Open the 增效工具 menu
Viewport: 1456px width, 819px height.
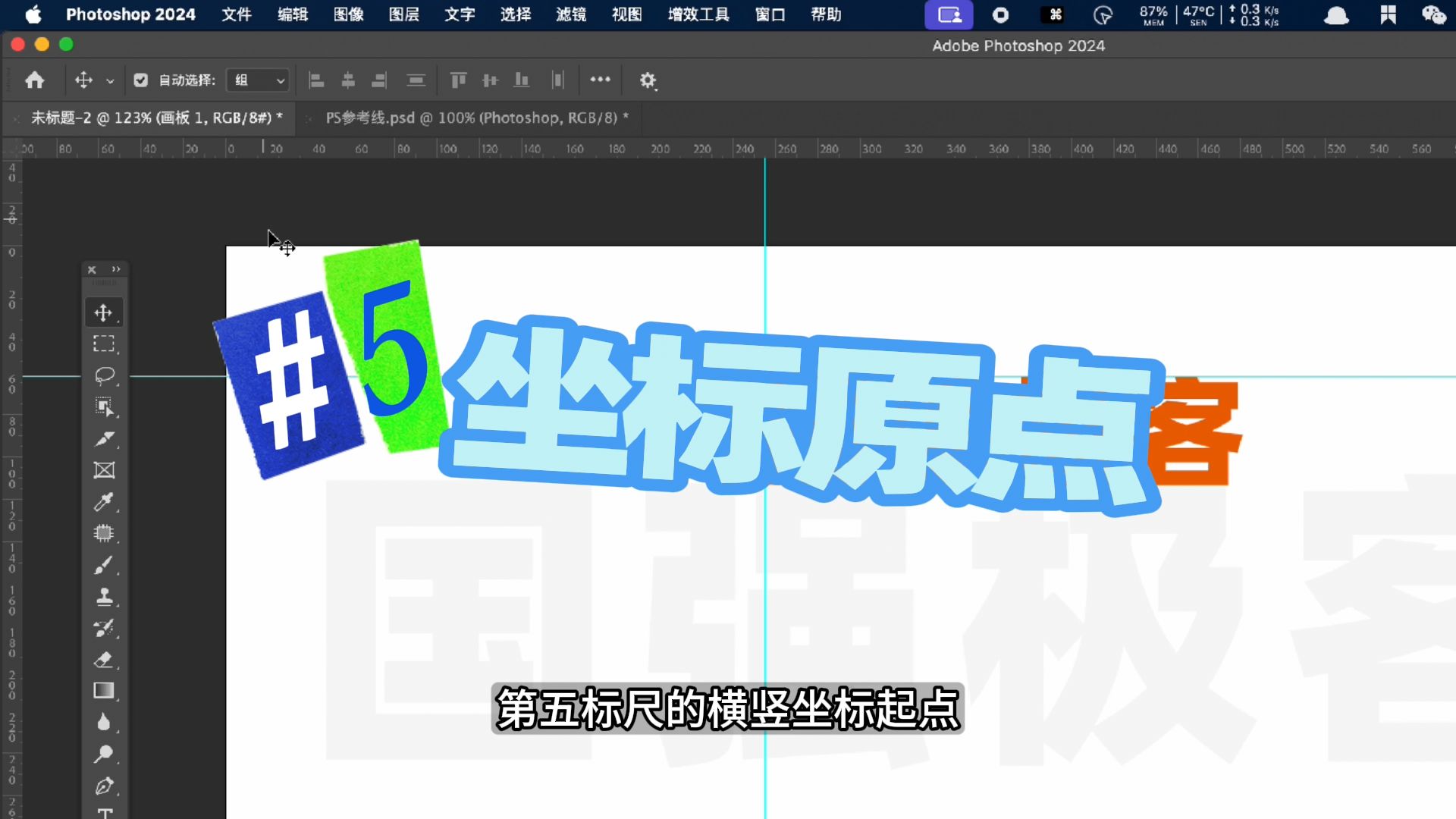[698, 14]
